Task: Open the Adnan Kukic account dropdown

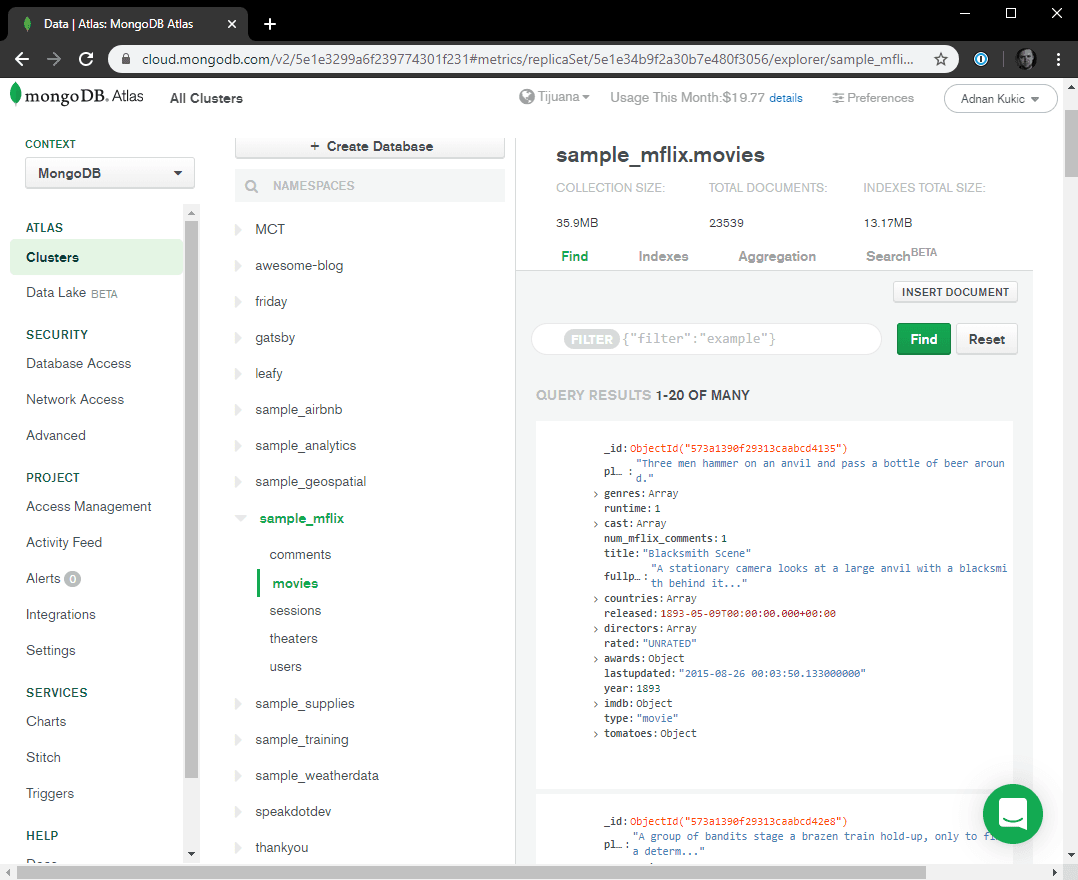Action: point(1000,98)
